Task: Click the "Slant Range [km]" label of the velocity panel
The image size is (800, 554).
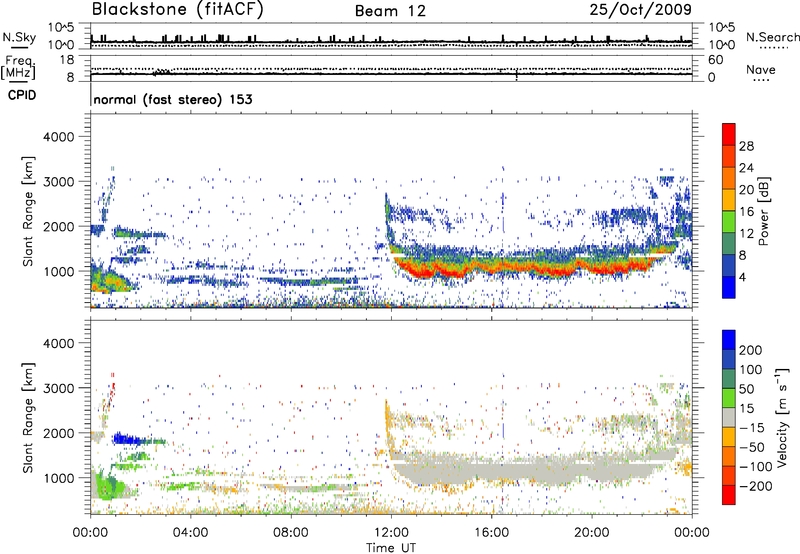Action: (29, 417)
